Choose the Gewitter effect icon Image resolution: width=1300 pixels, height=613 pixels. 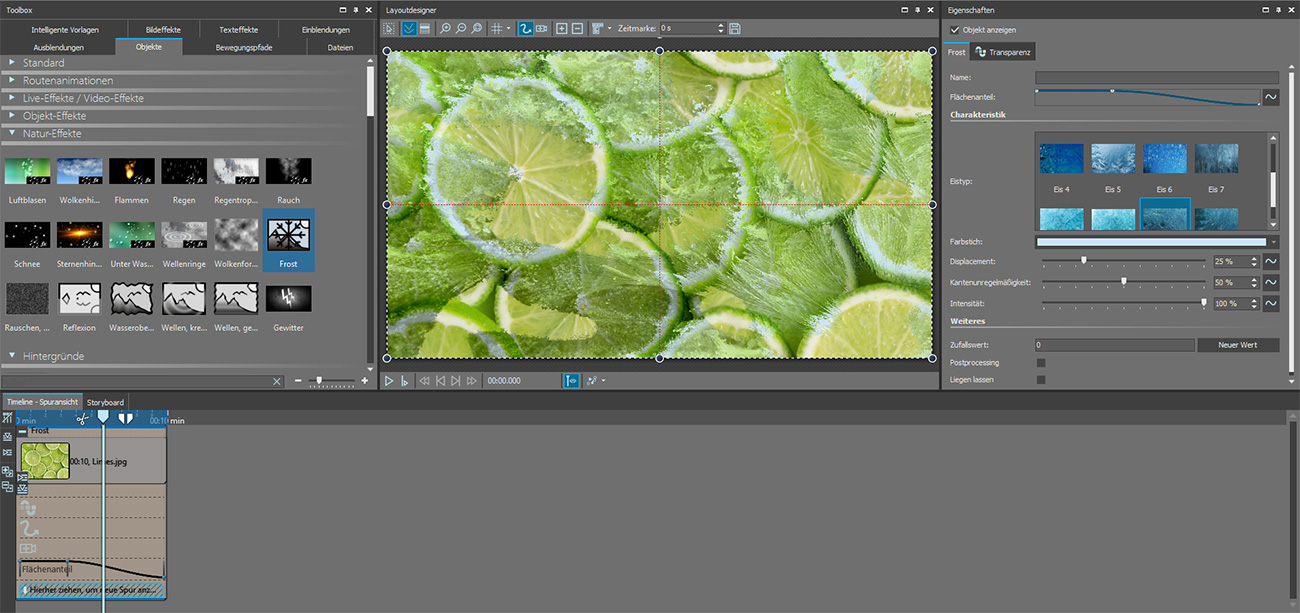(288, 299)
